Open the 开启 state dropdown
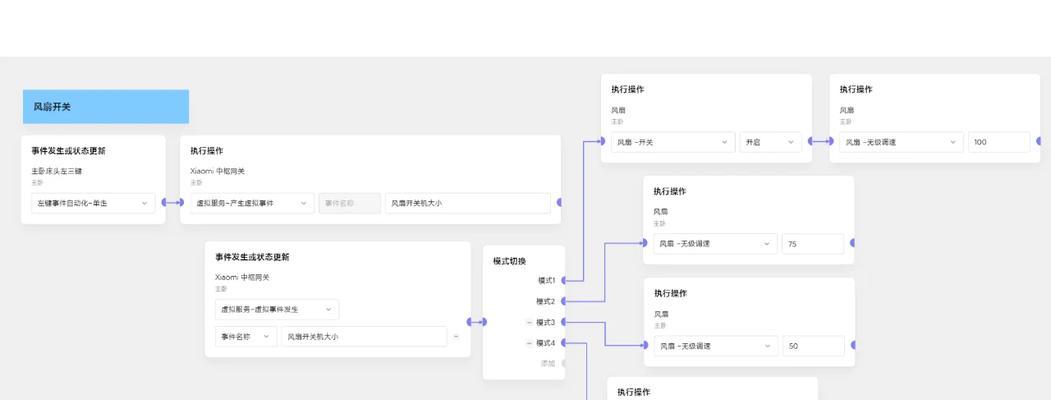 coord(770,142)
